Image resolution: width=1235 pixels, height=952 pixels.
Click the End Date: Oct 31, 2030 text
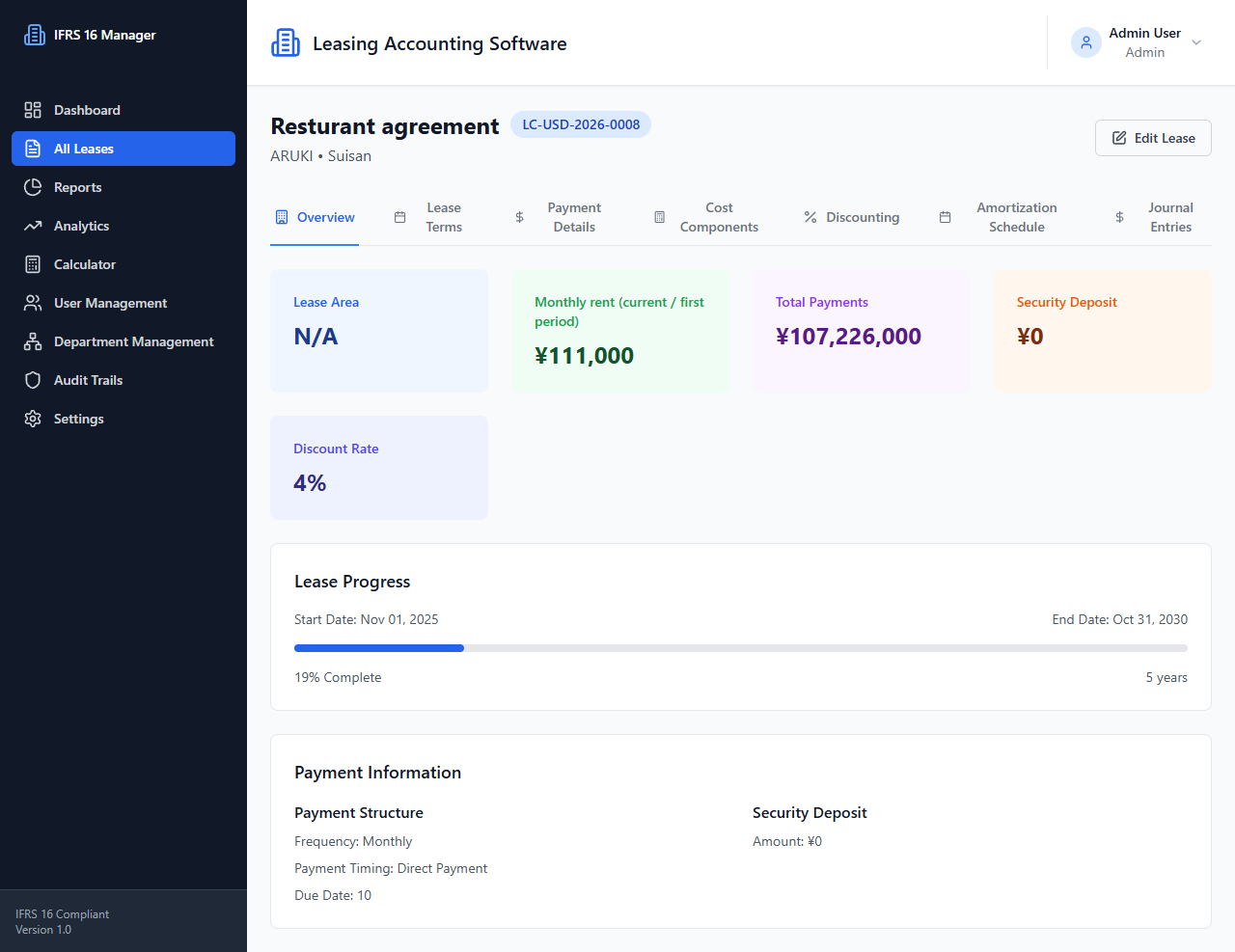pos(1119,619)
